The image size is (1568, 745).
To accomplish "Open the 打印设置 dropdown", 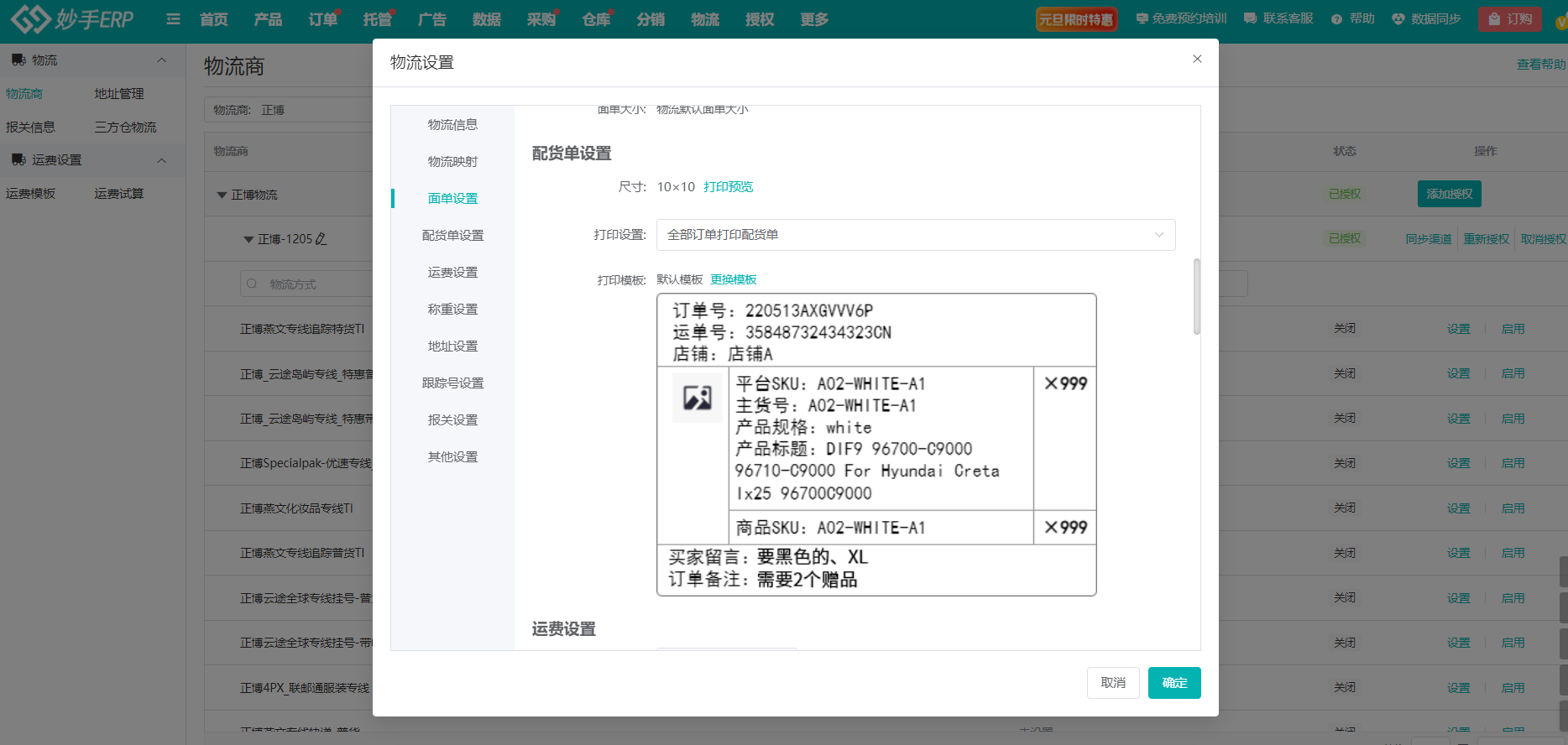I will tap(915, 235).
